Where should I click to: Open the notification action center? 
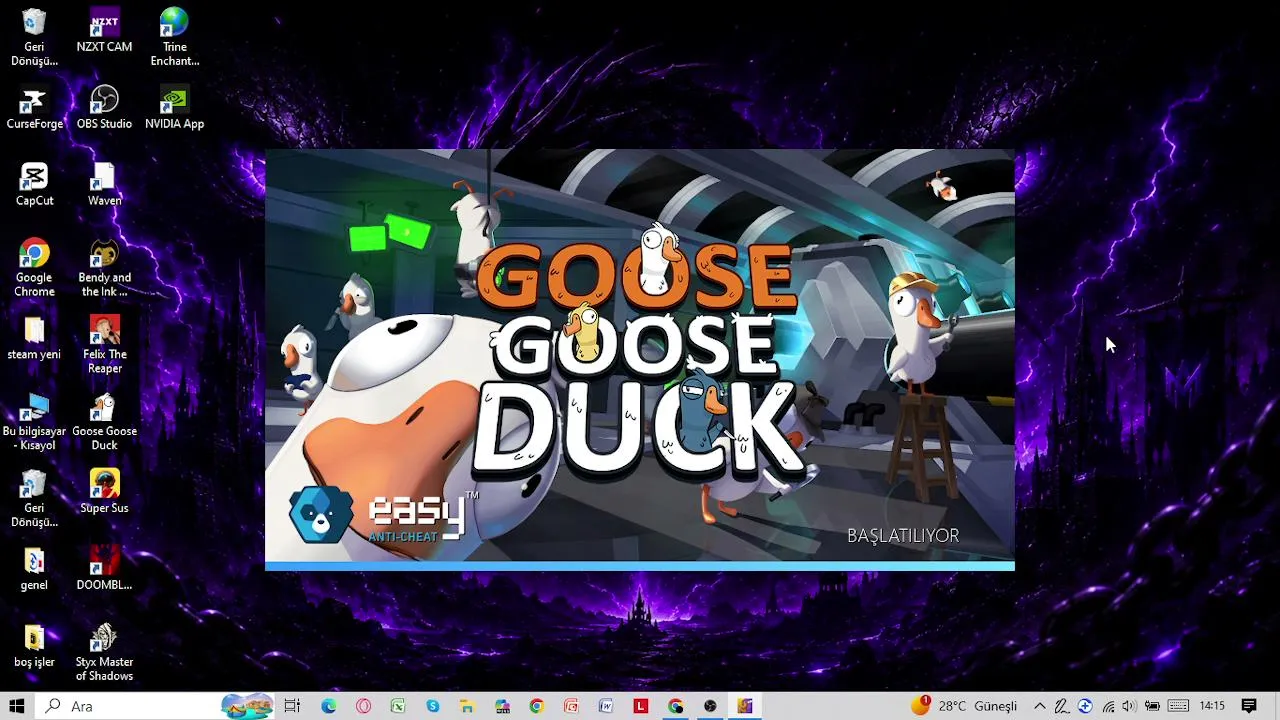pyautogui.click(x=1249, y=706)
